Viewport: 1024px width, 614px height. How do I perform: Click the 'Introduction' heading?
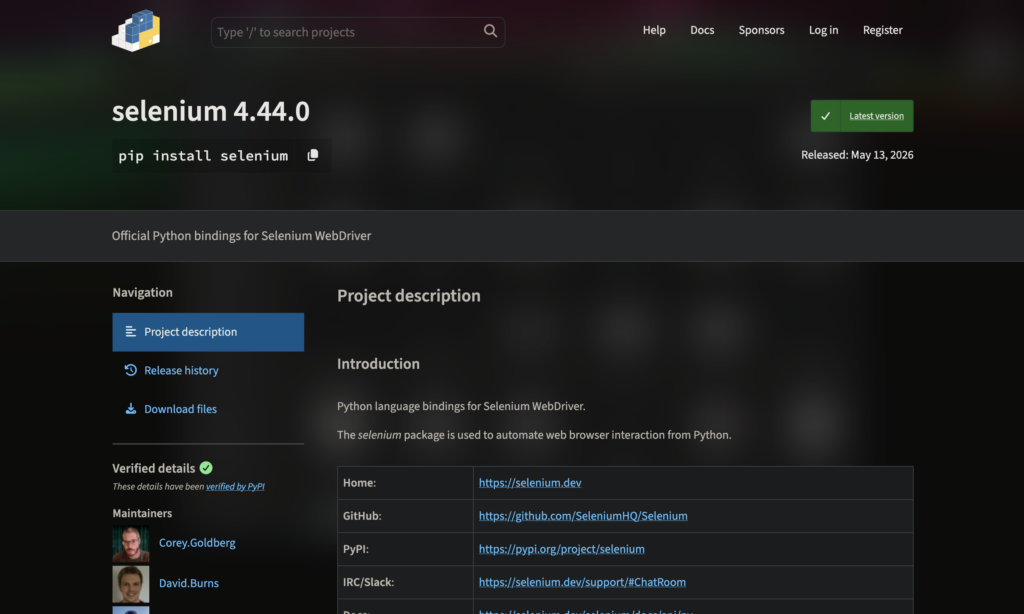pyautogui.click(x=378, y=364)
